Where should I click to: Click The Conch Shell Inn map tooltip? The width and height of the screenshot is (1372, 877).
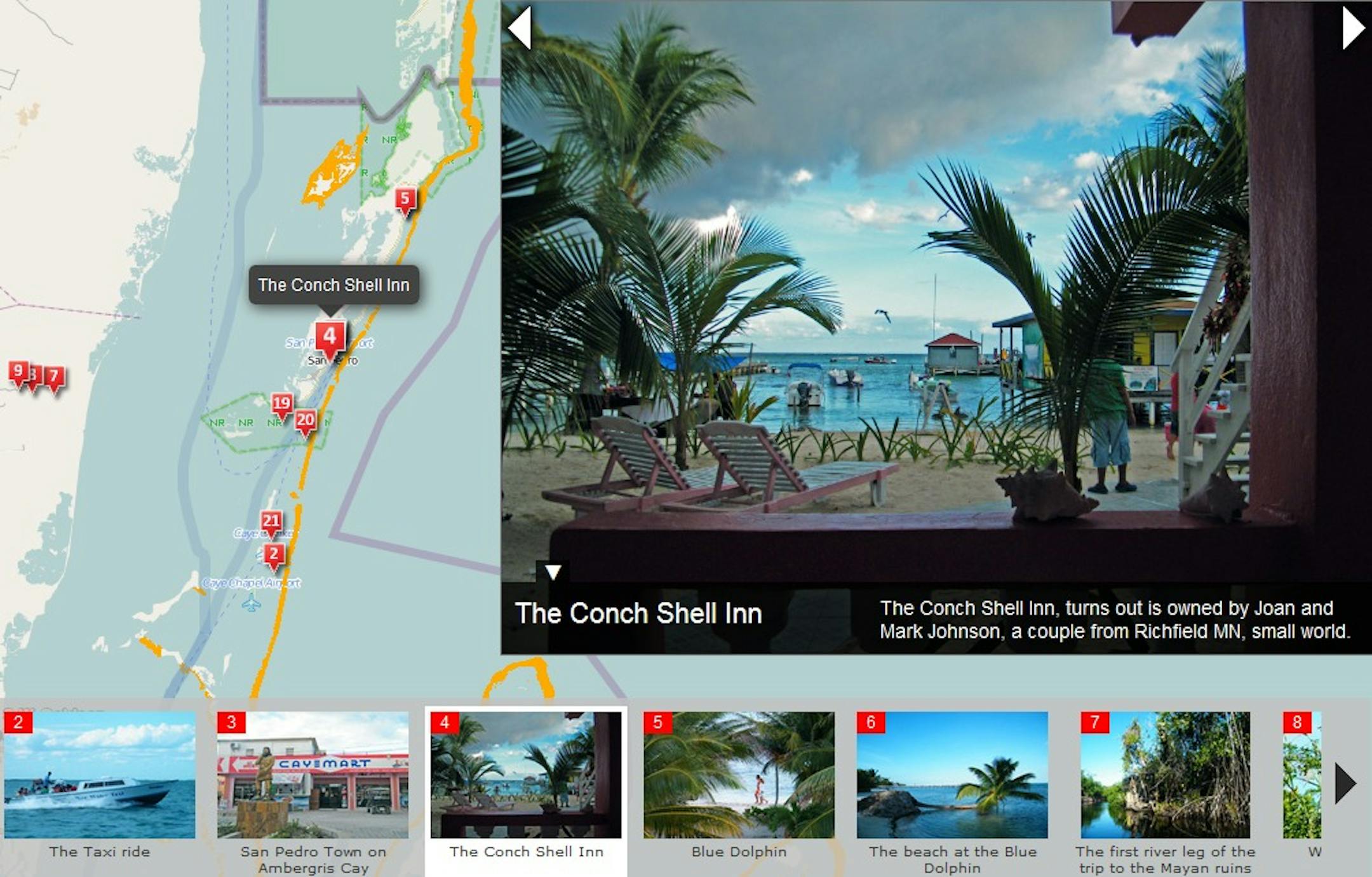333,285
